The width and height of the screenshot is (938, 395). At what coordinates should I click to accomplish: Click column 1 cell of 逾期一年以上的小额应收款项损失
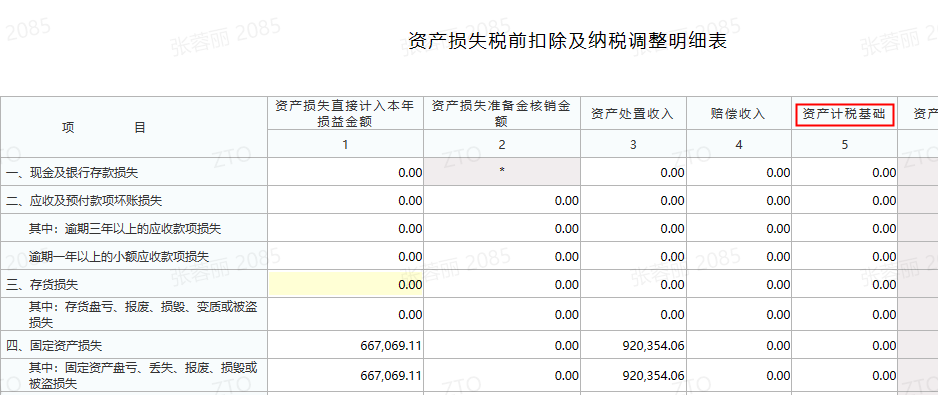click(x=345, y=256)
